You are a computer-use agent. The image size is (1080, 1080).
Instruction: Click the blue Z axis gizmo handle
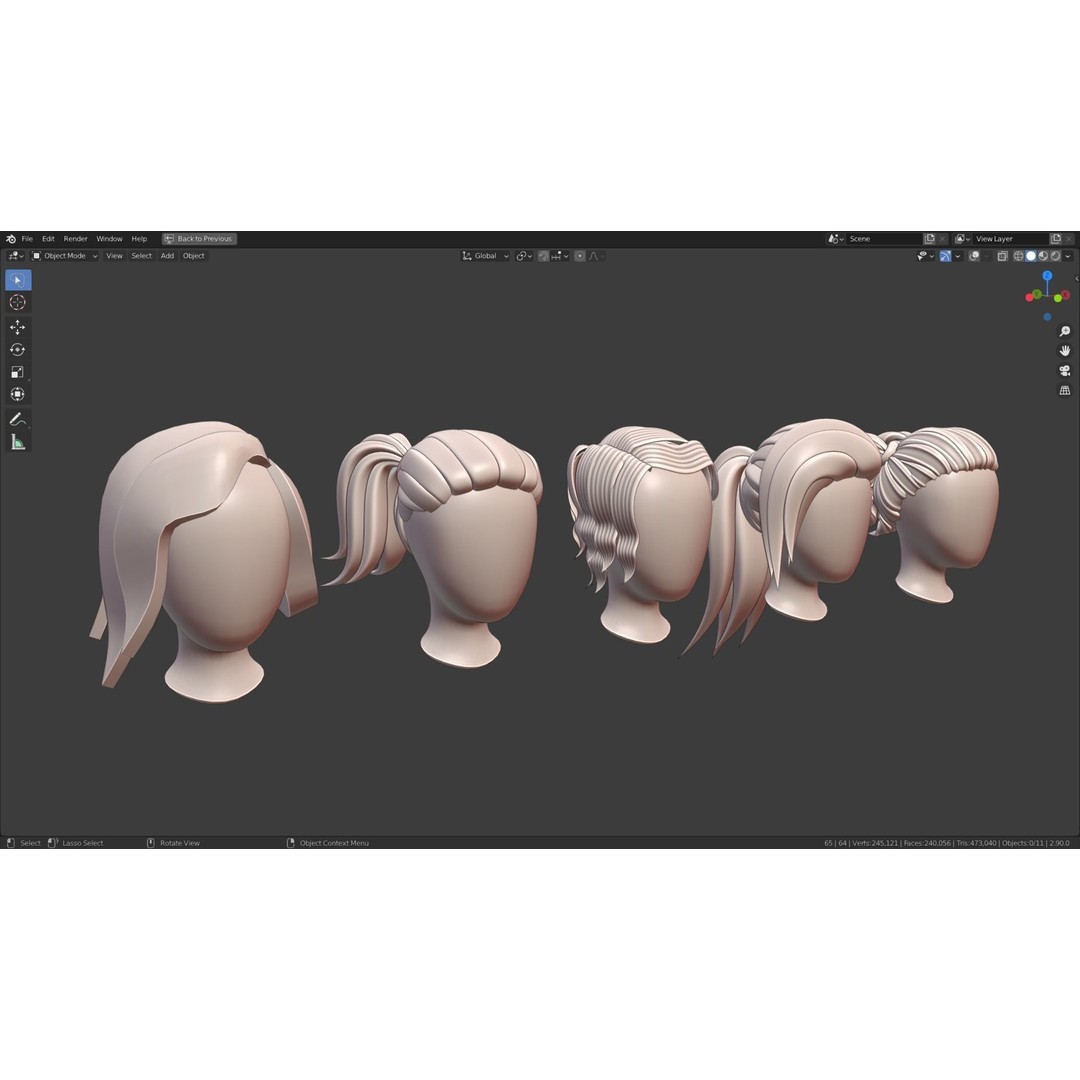(x=1047, y=276)
